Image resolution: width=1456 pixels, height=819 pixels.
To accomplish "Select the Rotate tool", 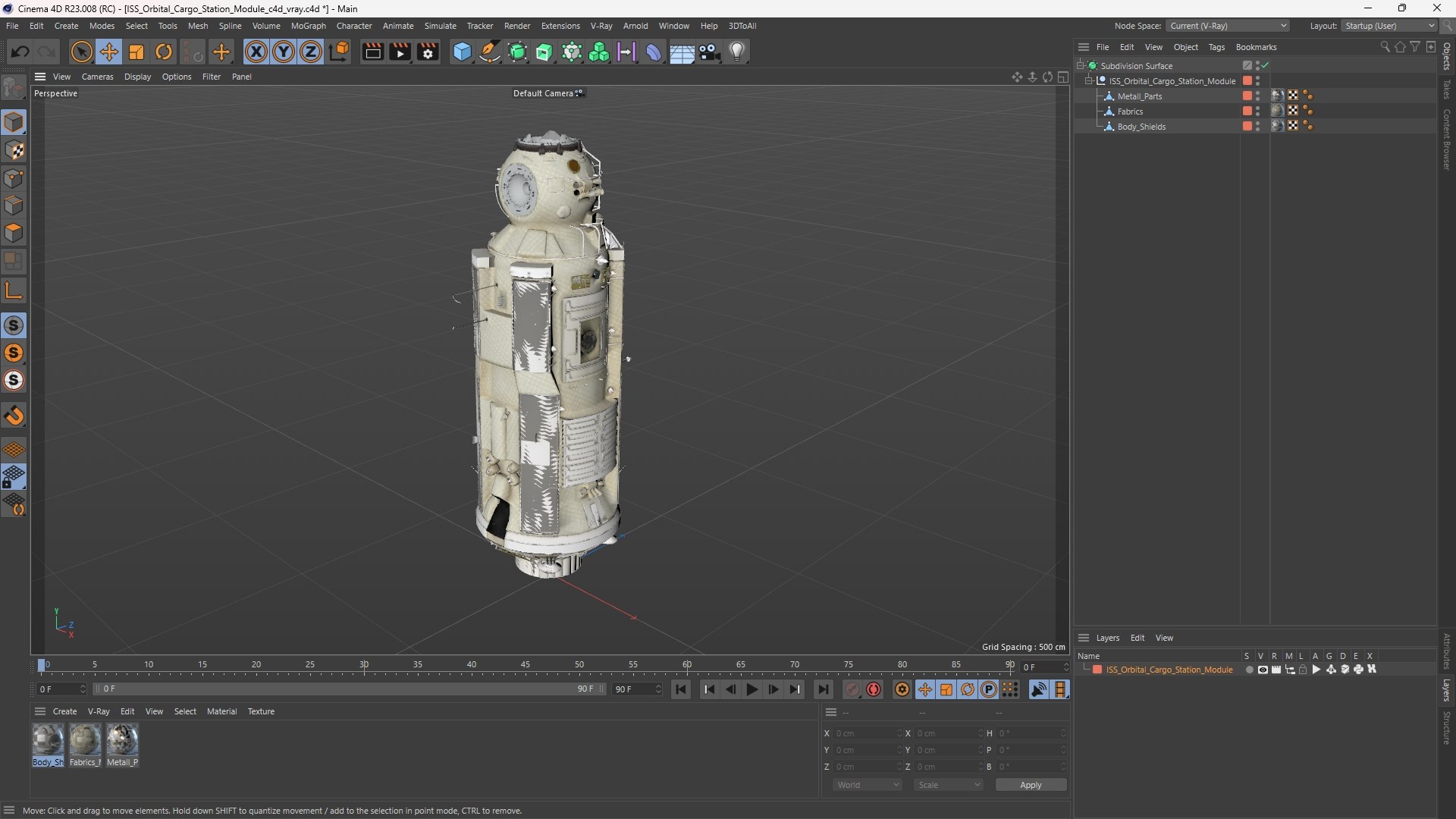I will (164, 52).
